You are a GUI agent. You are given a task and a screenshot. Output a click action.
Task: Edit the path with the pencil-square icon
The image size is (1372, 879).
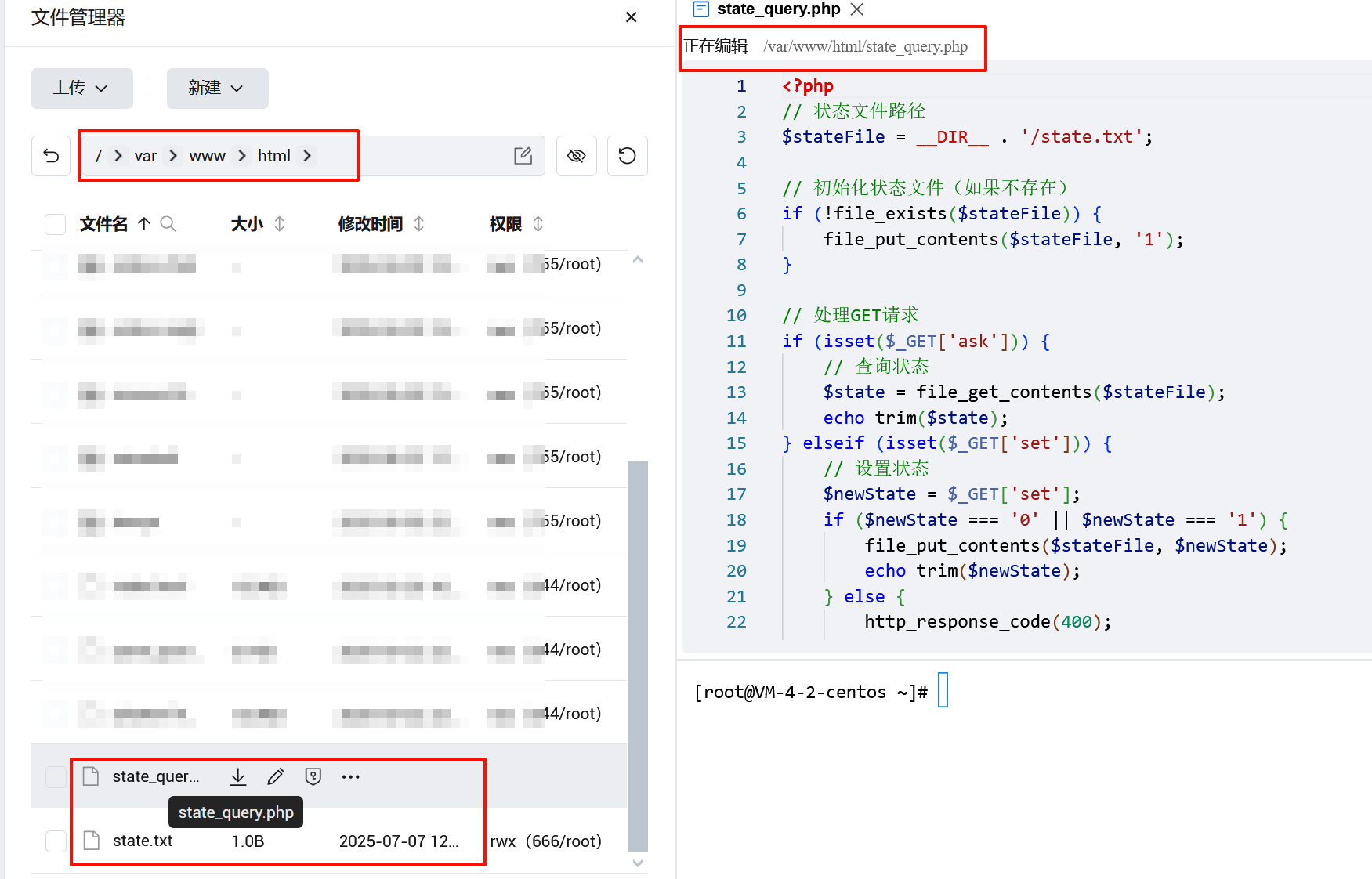523,156
